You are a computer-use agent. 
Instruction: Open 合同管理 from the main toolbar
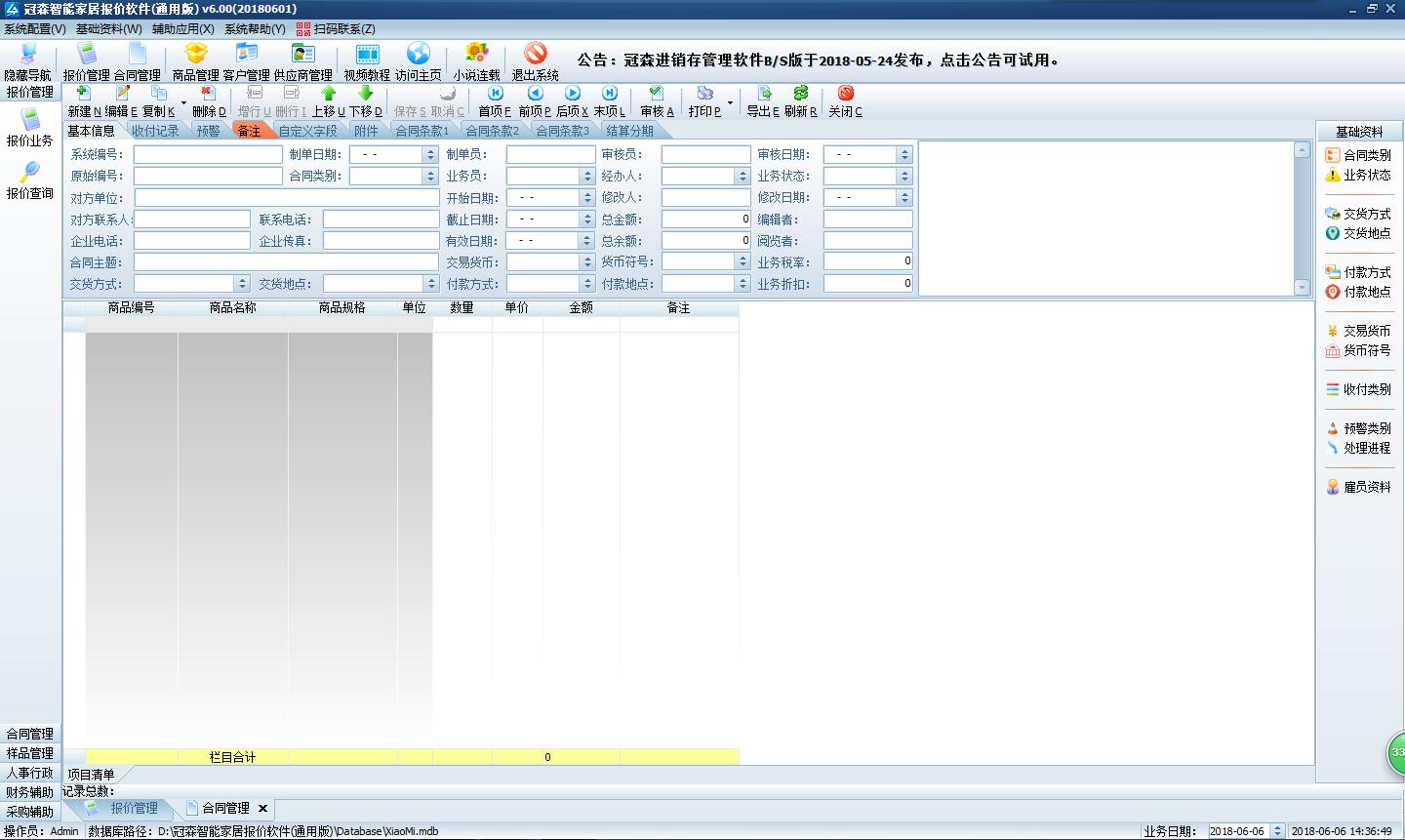click(137, 61)
